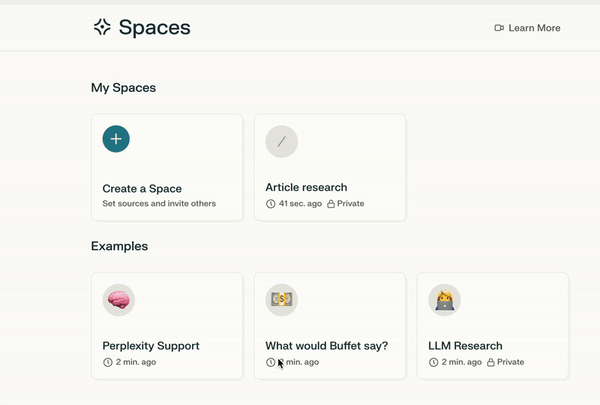The height and width of the screenshot is (405, 600).
Task: Click the Spaces page title
Action: click(155, 28)
